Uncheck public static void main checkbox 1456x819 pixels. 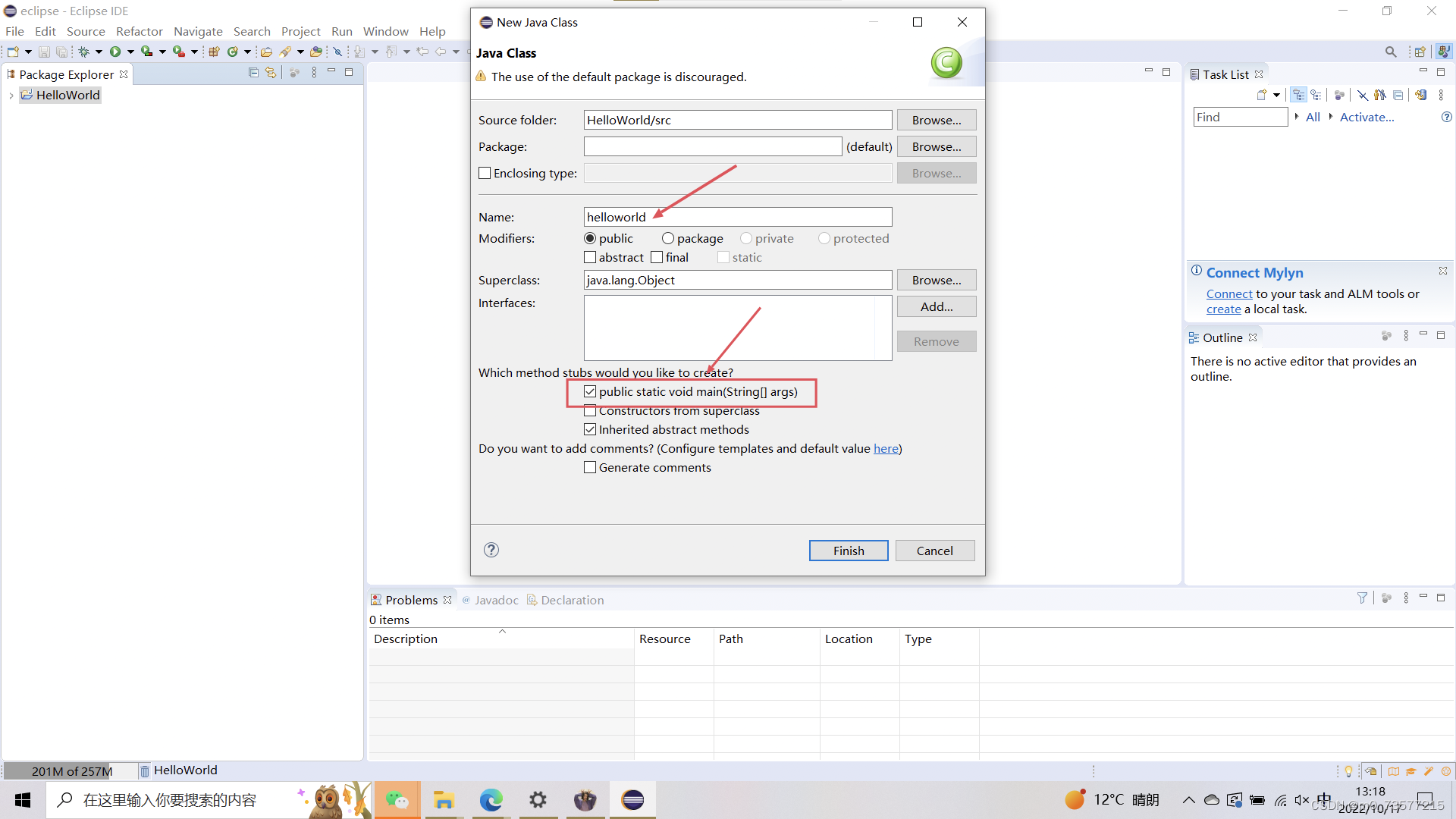pyautogui.click(x=590, y=391)
